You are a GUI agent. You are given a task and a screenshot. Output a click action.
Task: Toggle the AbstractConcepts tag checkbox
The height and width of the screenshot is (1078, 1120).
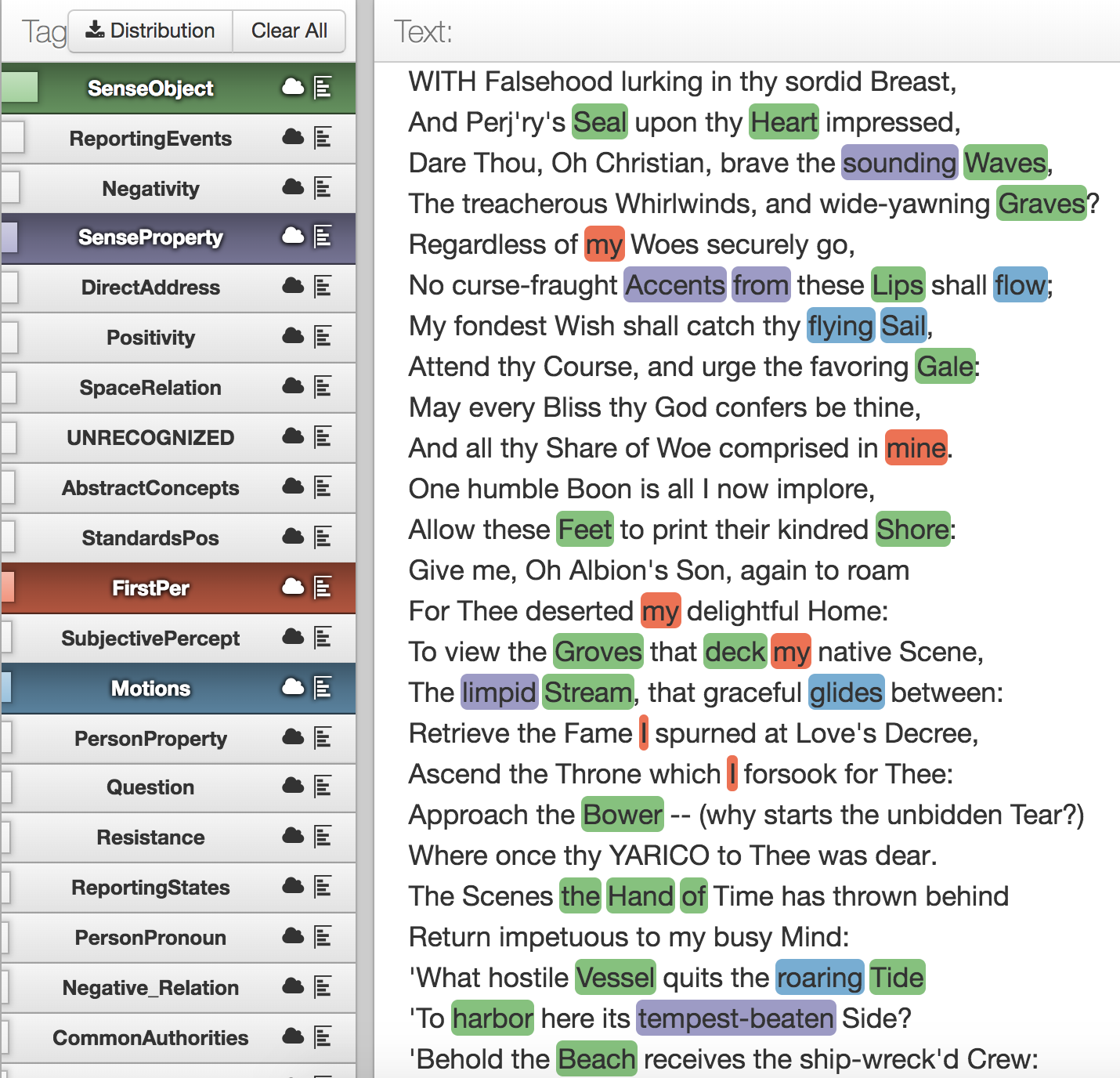(x=9, y=488)
